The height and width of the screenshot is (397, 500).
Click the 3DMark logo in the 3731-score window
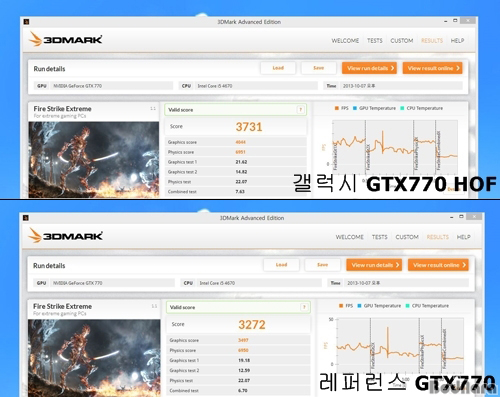65,39
